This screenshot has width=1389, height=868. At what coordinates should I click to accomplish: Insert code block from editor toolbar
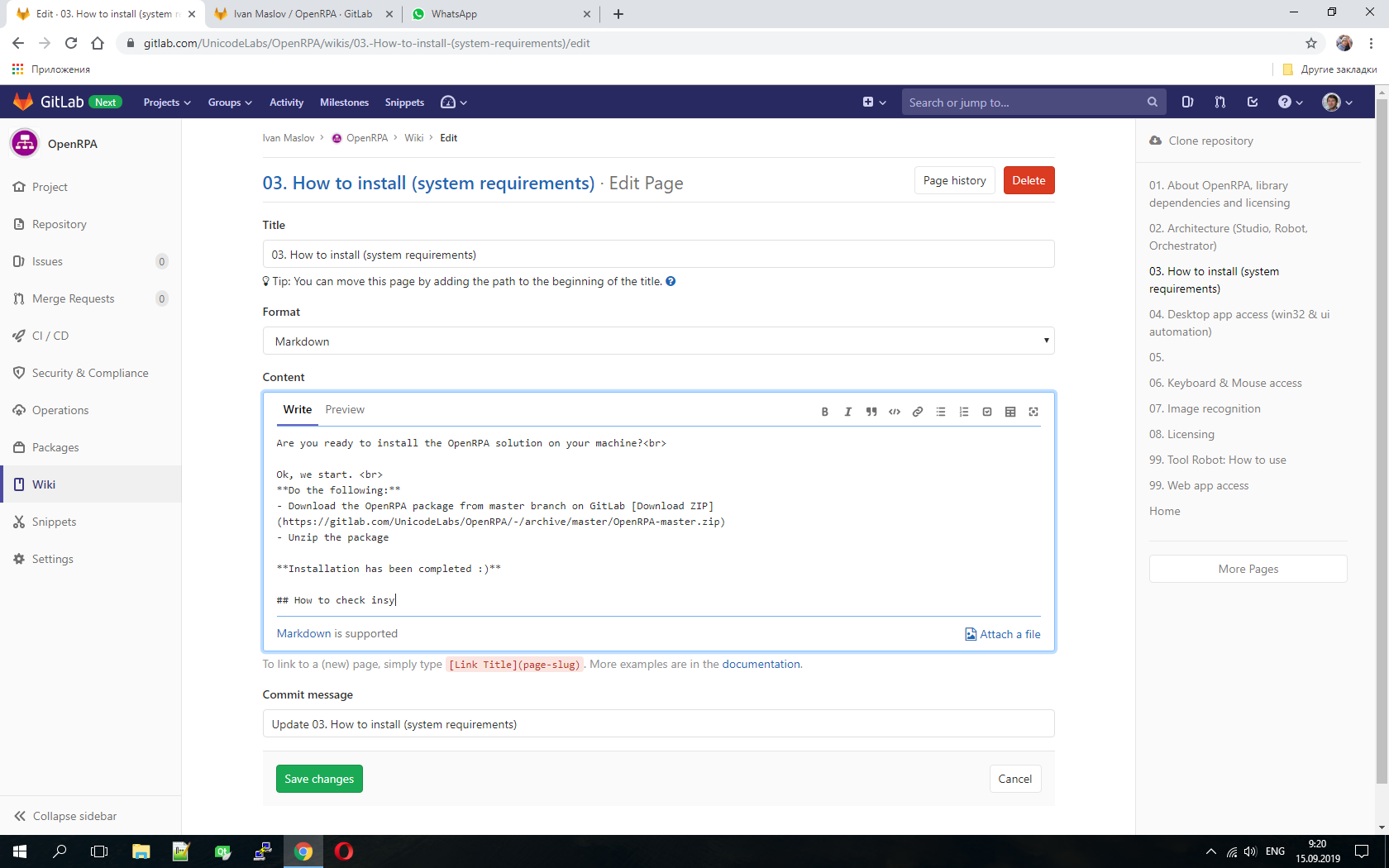[x=894, y=412]
